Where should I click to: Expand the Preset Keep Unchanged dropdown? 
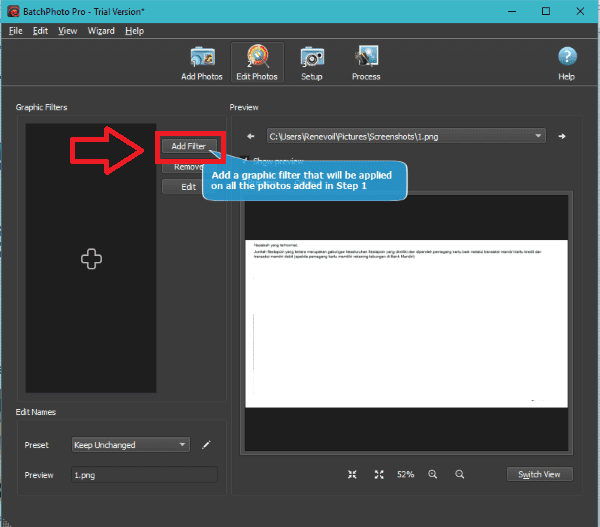[x=131, y=445]
